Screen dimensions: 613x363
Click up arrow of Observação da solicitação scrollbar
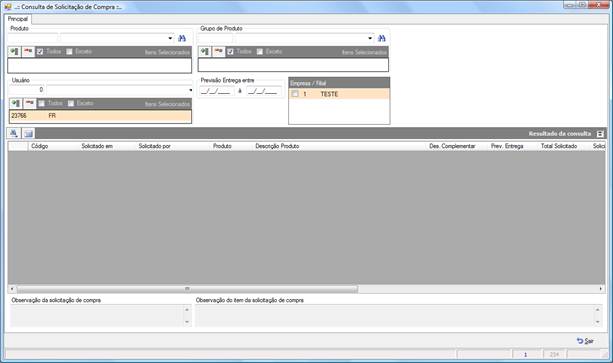[187, 309]
